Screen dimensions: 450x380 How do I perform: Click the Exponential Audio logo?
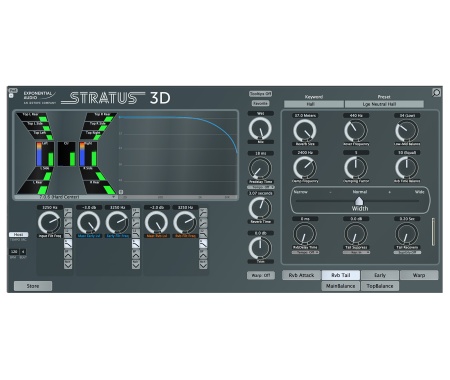pyautogui.click(x=40, y=97)
